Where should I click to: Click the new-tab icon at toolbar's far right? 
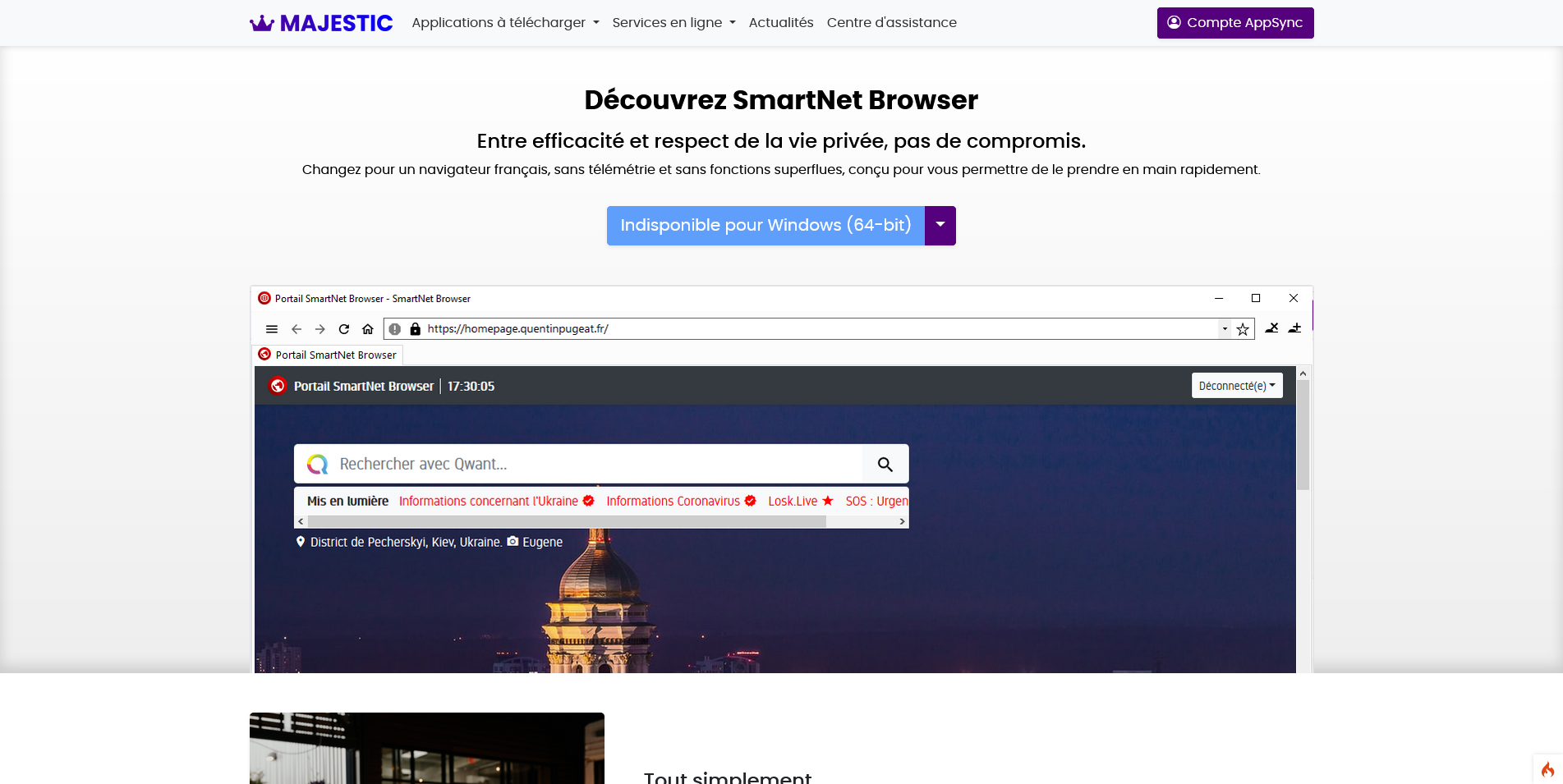point(1294,328)
